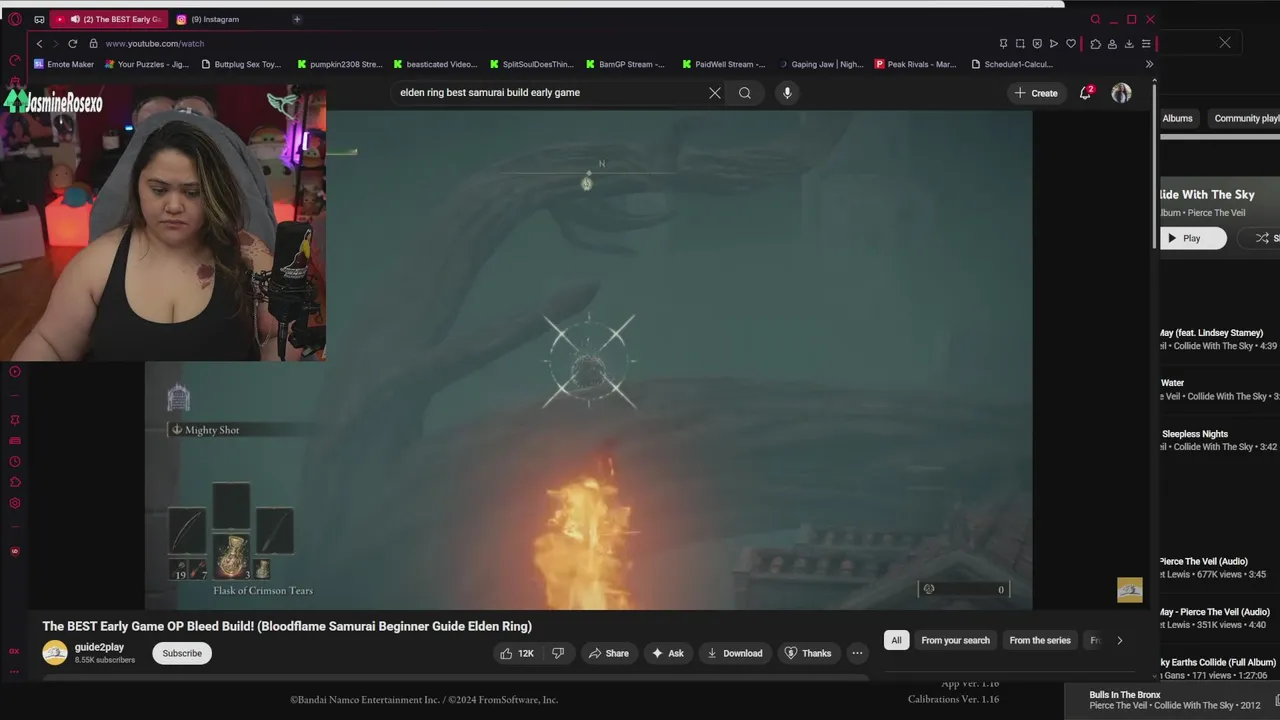Open the Schedule1-Calcul bookmark
Viewport: 1280px width, 720px height.
(x=1012, y=64)
